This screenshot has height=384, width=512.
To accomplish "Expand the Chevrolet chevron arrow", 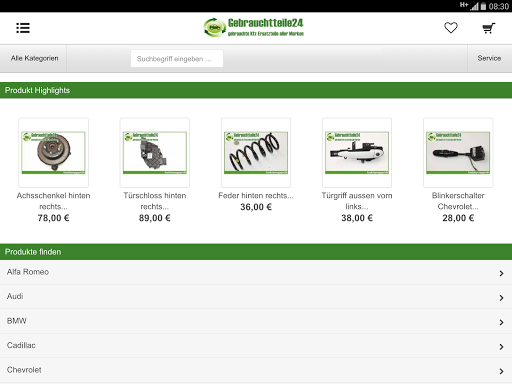I will (501, 371).
